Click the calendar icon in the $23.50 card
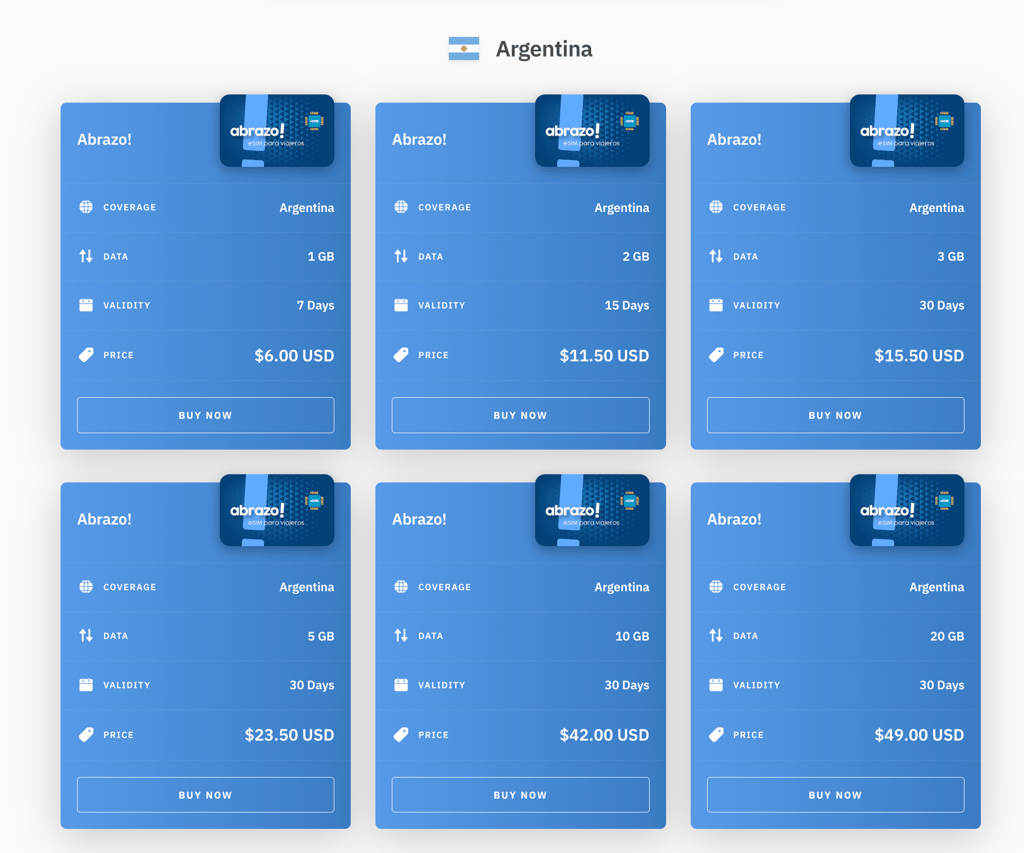The width and height of the screenshot is (1024, 853). pyautogui.click(x=86, y=684)
